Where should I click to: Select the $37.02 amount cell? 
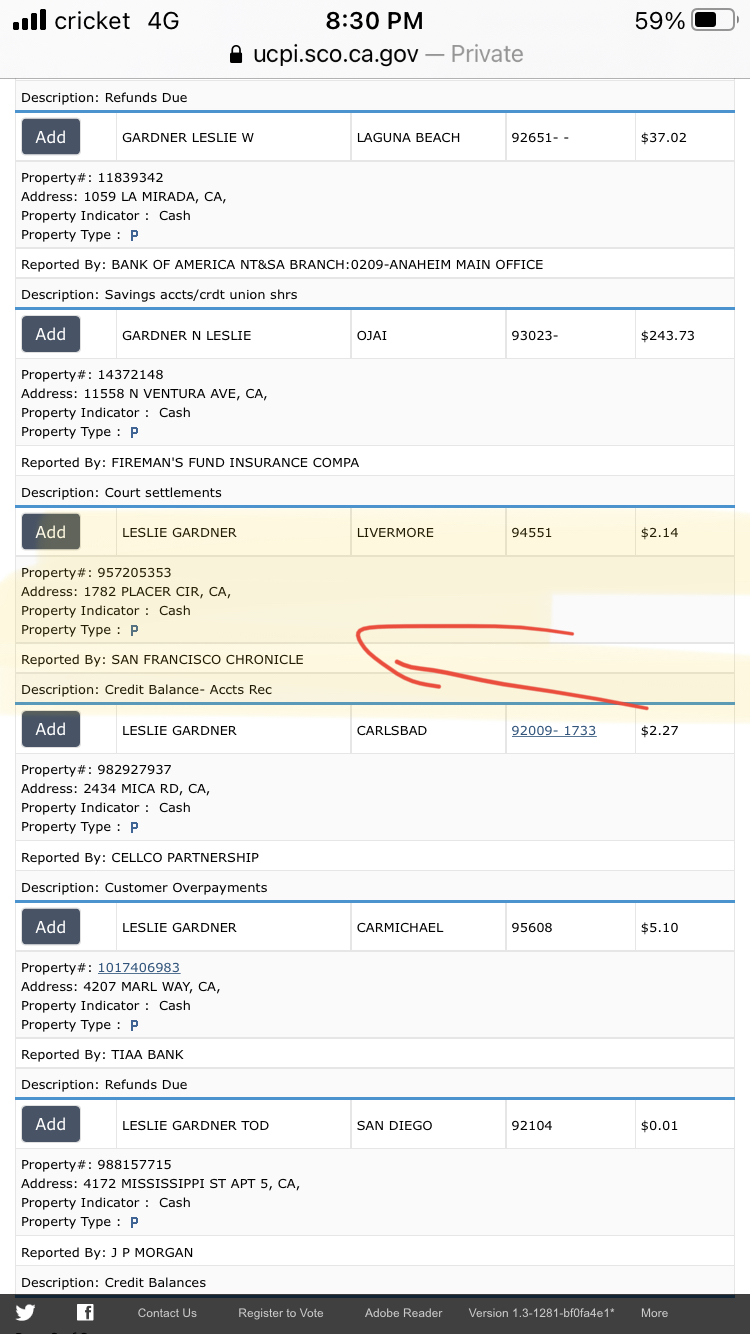pos(683,137)
